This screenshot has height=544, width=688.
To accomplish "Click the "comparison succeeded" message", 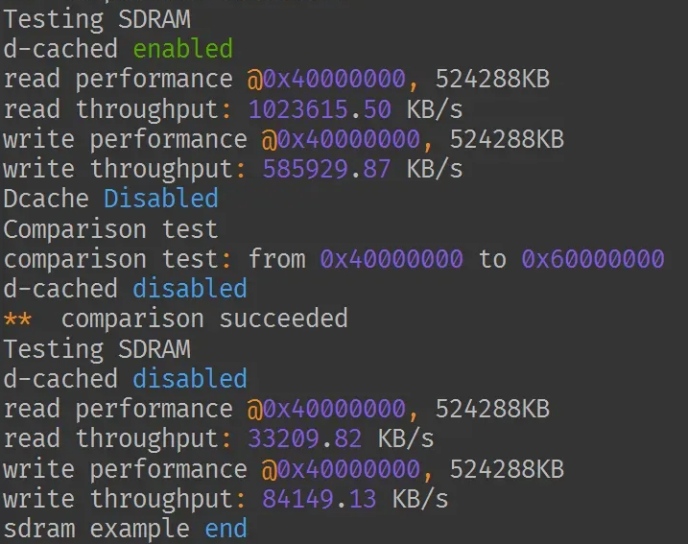I will 204,319.
